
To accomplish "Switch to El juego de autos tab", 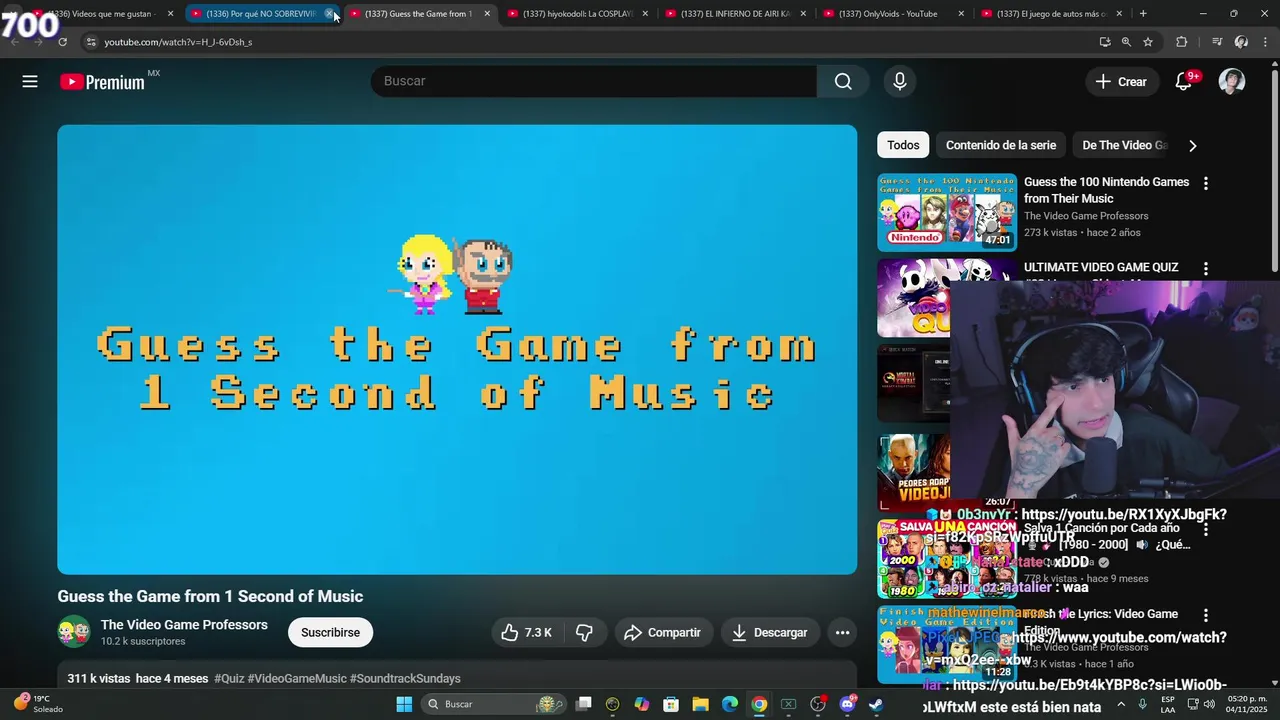I will pos(1052,14).
